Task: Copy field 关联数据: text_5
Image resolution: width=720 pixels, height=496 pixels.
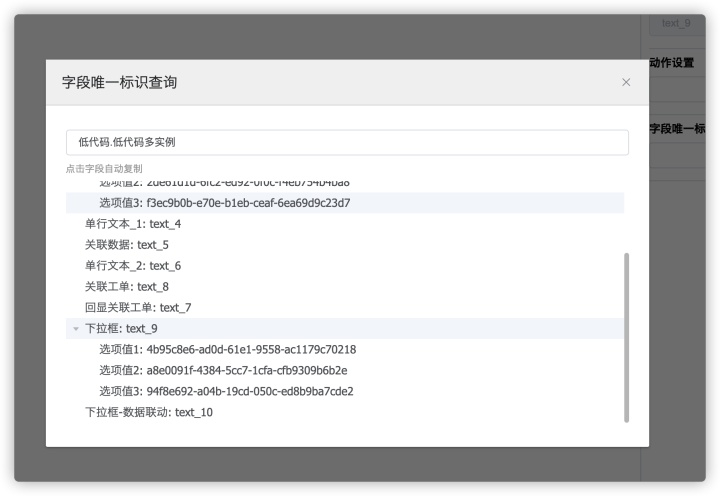Action: click(127, 245)
